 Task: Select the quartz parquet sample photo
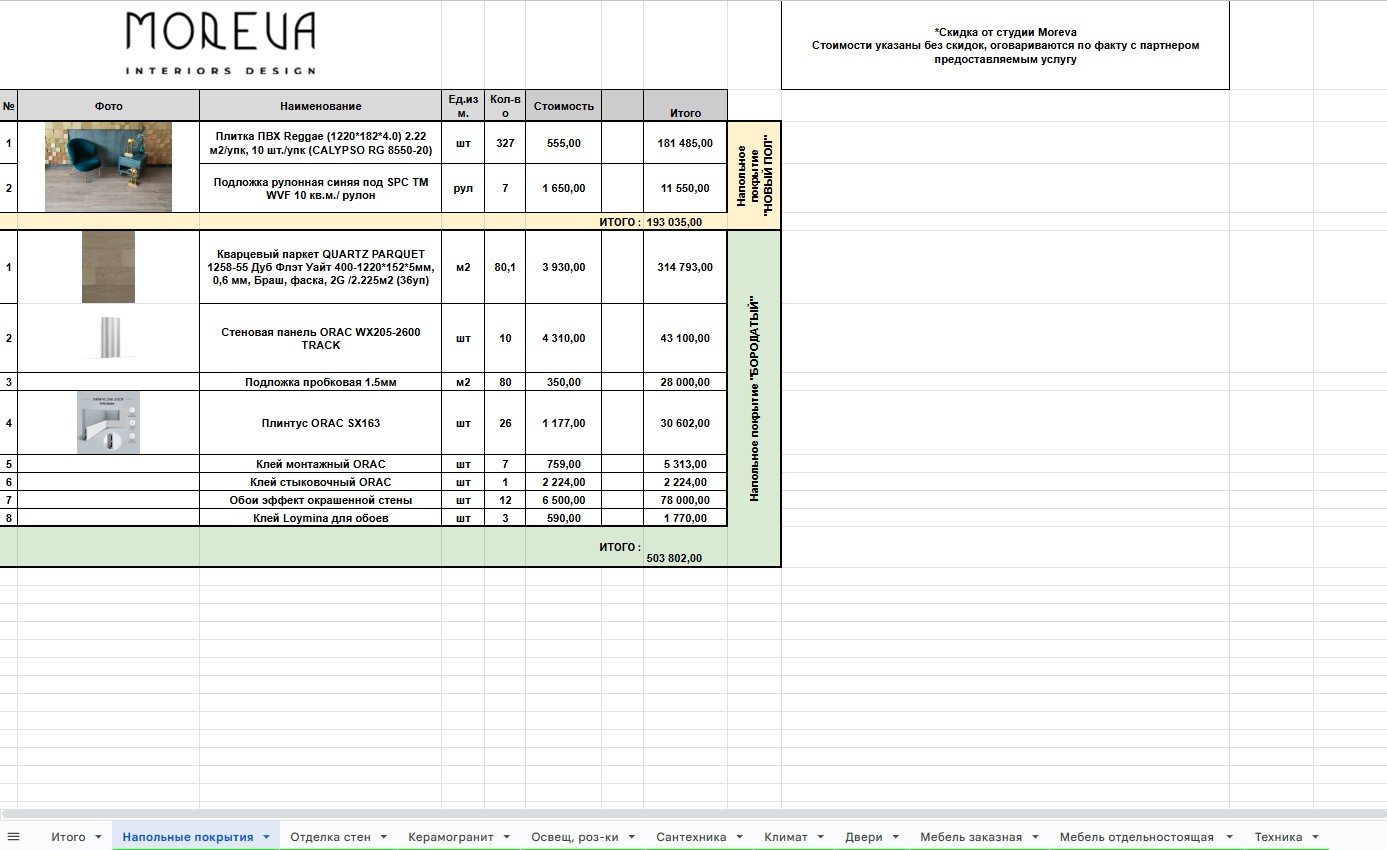108,267
